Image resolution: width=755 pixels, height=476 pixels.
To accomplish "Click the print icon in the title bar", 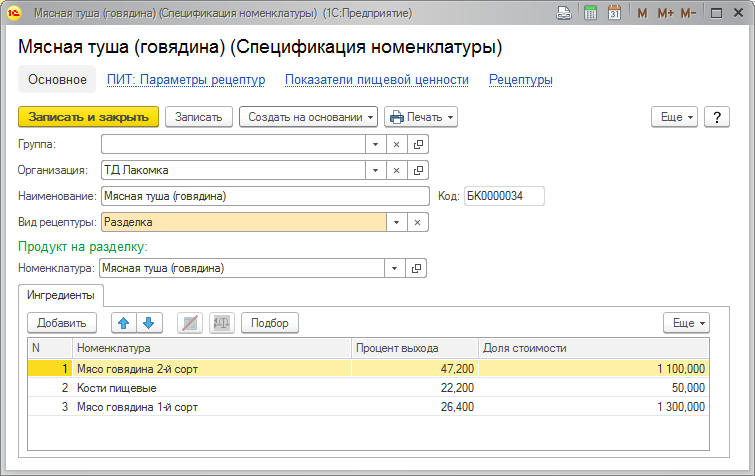I will [x=564, y=14].
